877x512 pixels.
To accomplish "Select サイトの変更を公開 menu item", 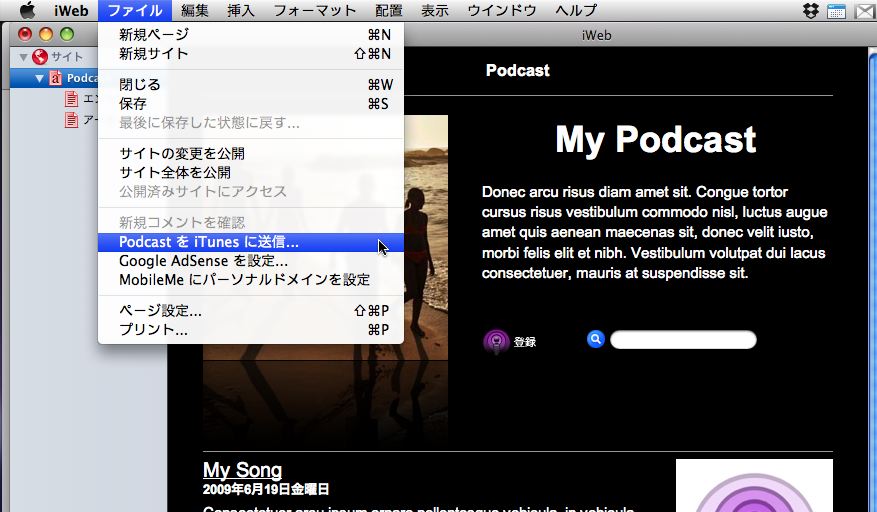I will tap(251, 153).
